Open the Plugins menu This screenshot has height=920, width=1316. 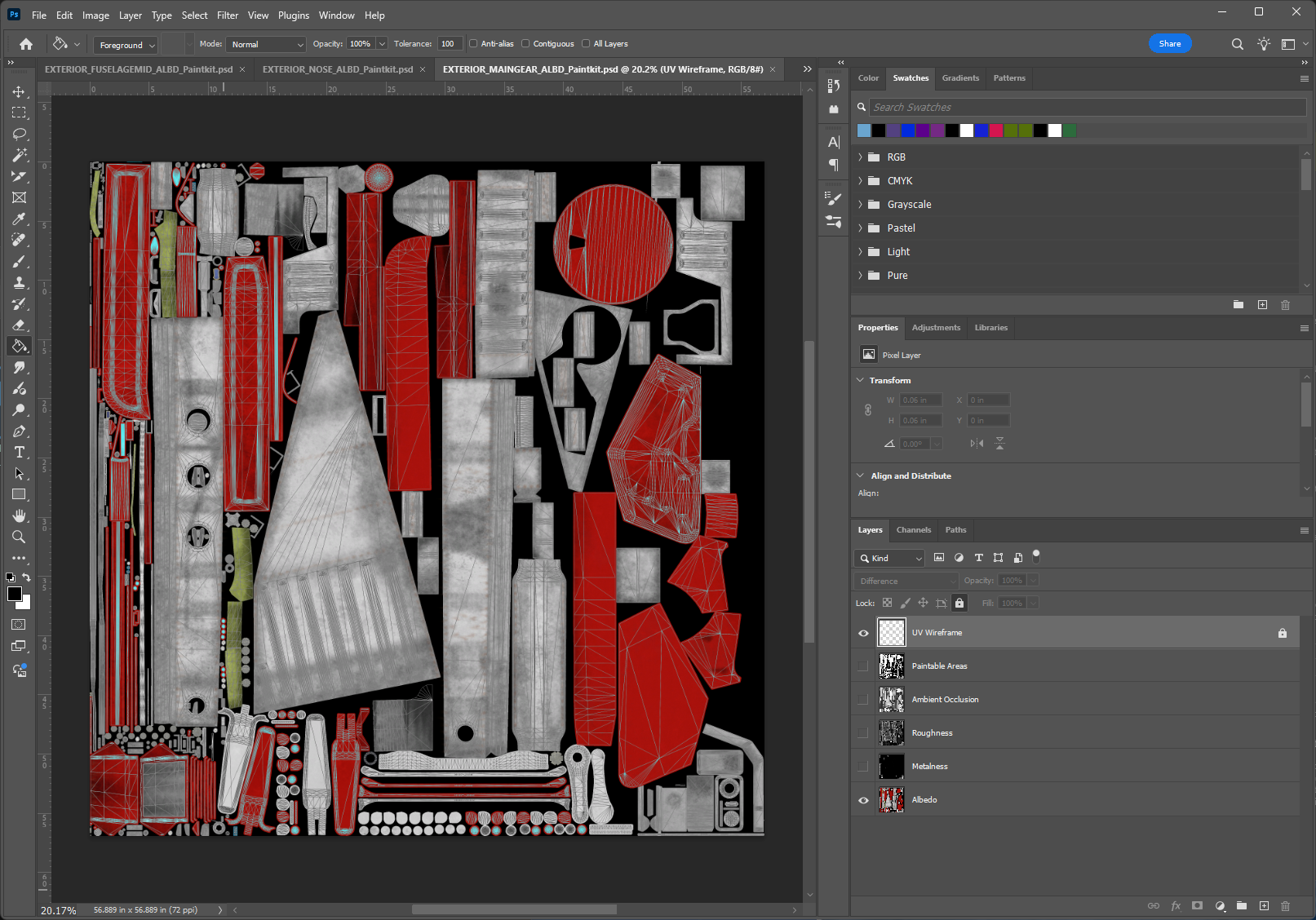click(x=294, y=15)
